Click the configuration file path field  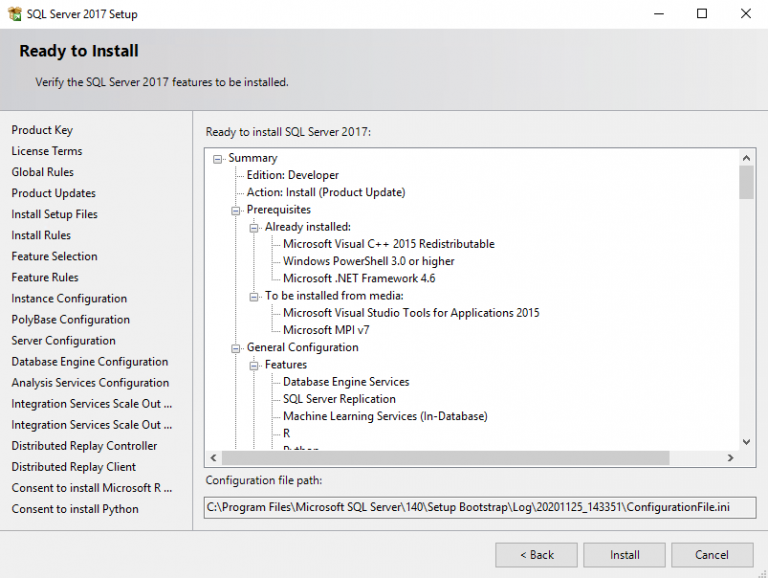tap(480, 507)
